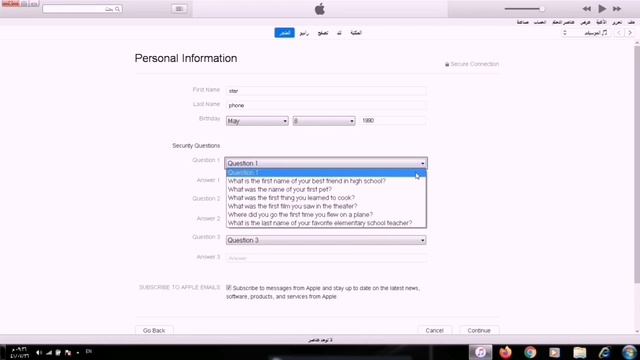Viewport: 640px width, 360px height.
Task: Click the Windows Start orb
Action: [629, 352]
